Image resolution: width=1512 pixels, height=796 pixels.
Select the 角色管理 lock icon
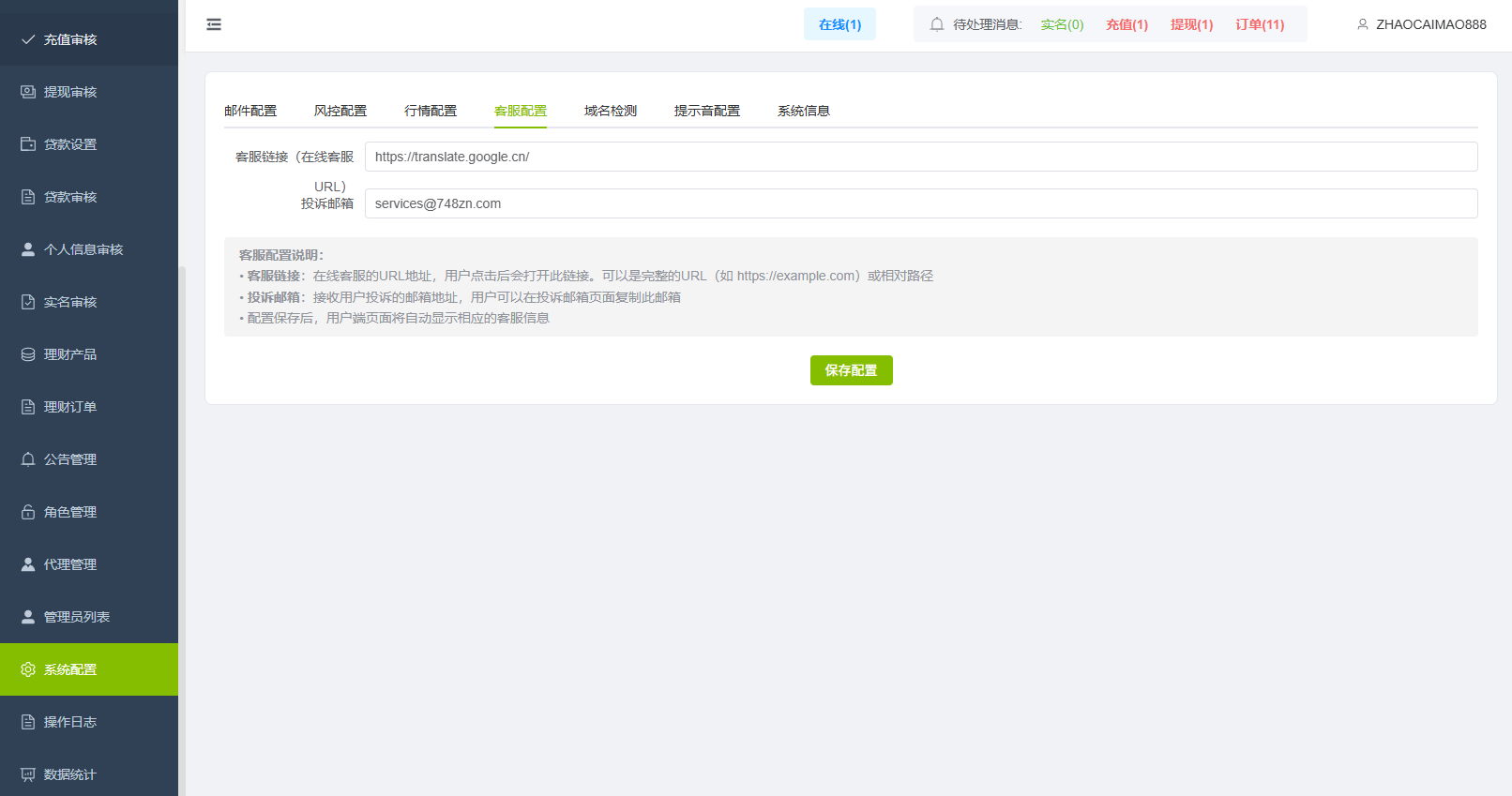click(x=28, y=512)
